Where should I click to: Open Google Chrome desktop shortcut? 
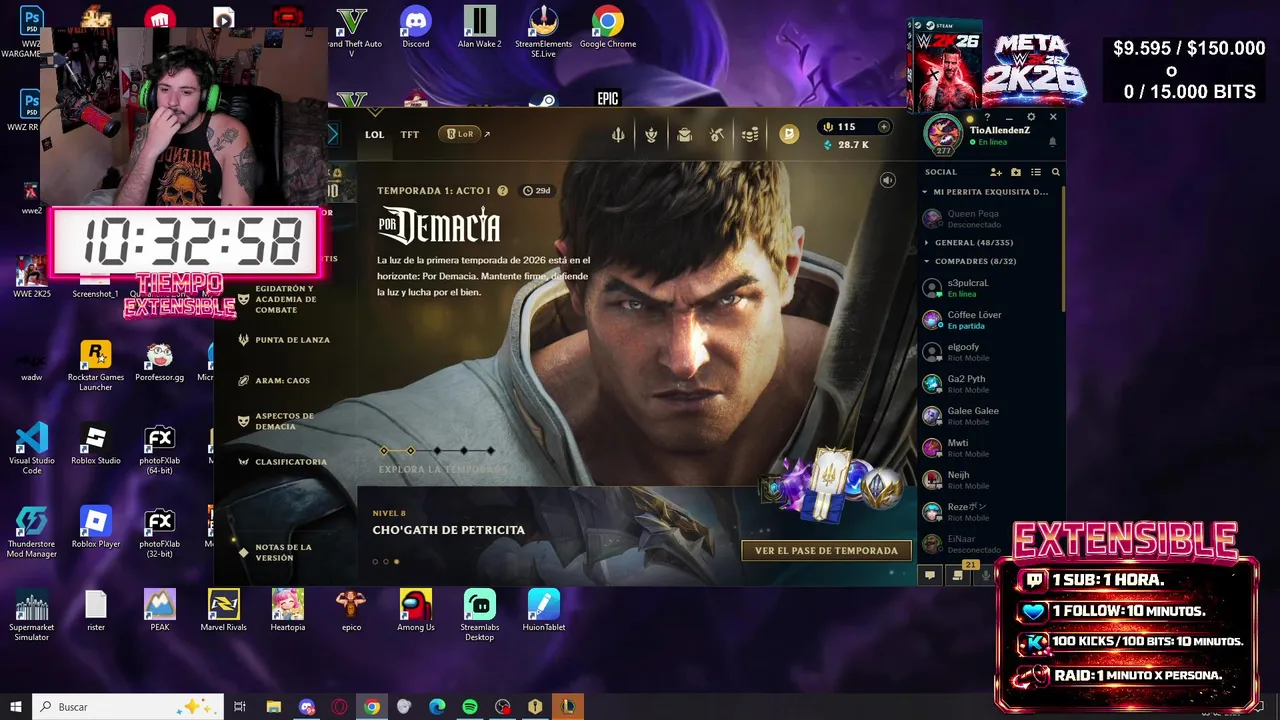[608, 27]
